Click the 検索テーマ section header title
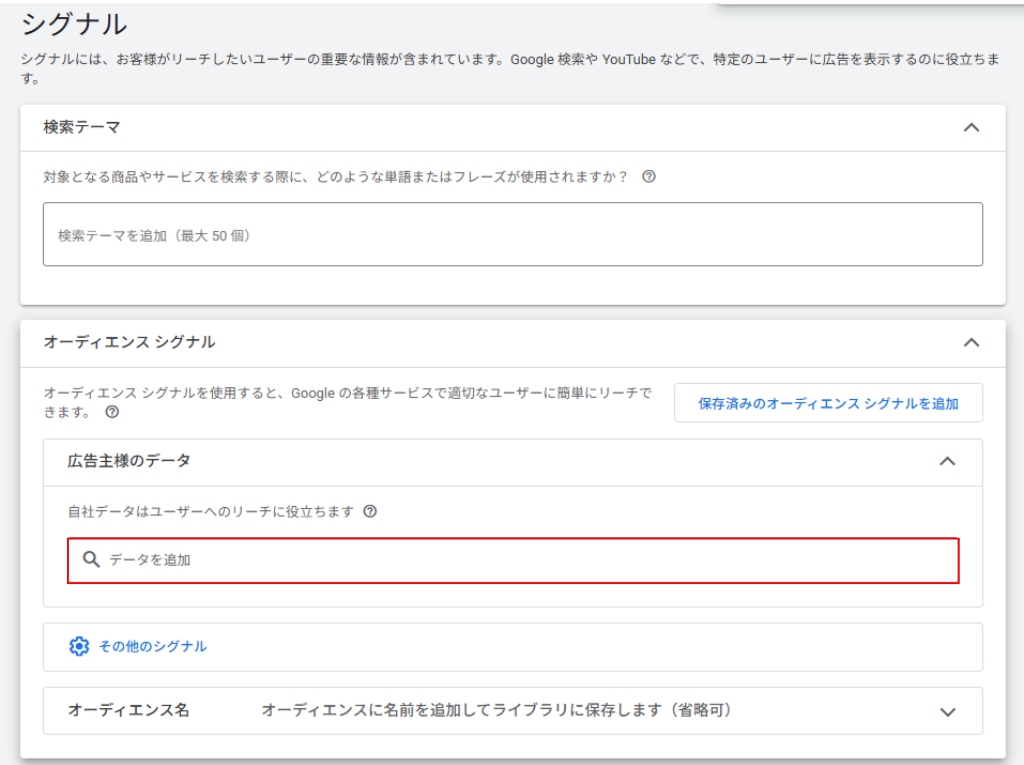Image resolution: width=1024 pixels, height=765 pixels. 82,127
